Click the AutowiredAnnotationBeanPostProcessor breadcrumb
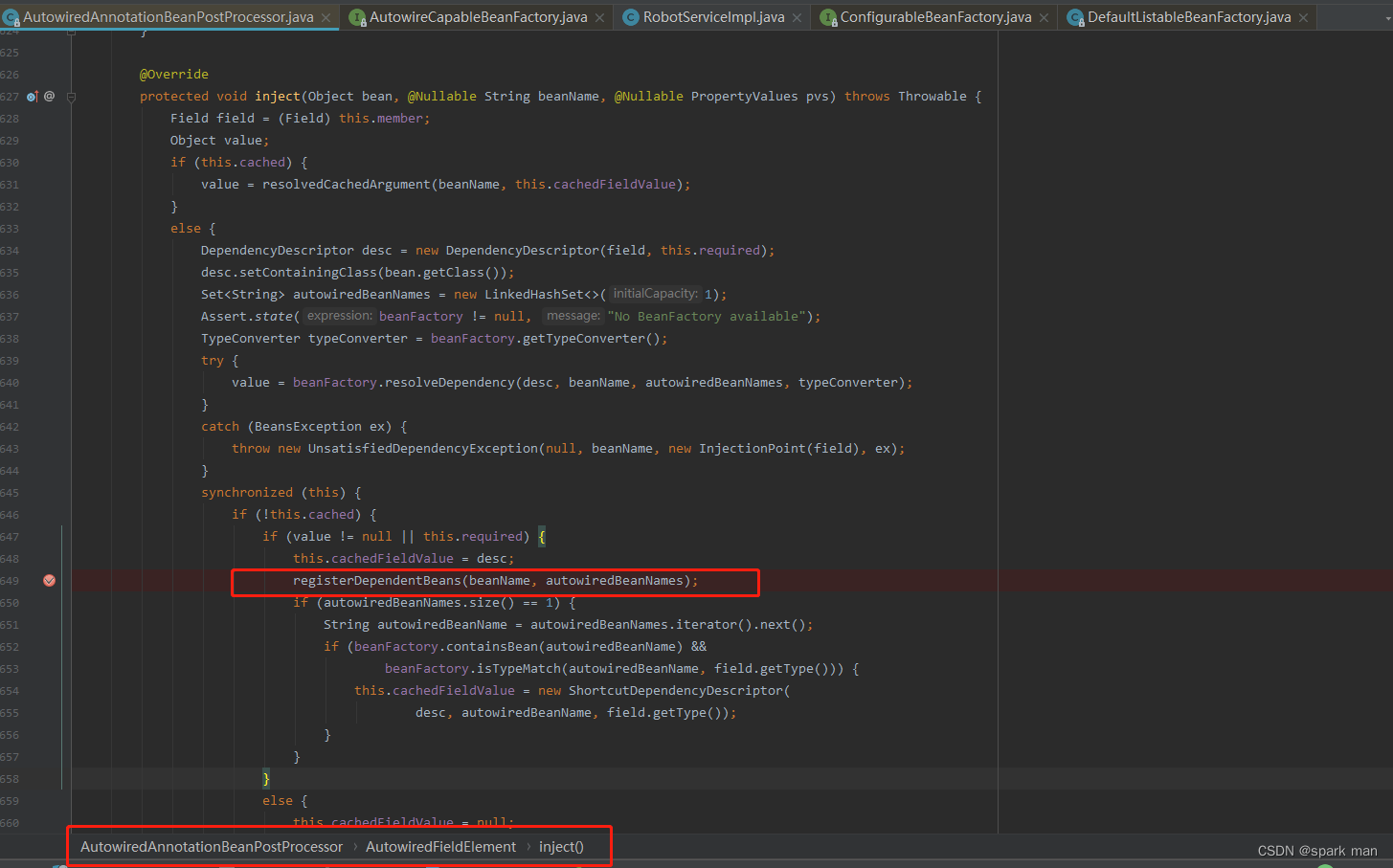The height and width of the screenshot is (868, 1393). pos(212,847)
